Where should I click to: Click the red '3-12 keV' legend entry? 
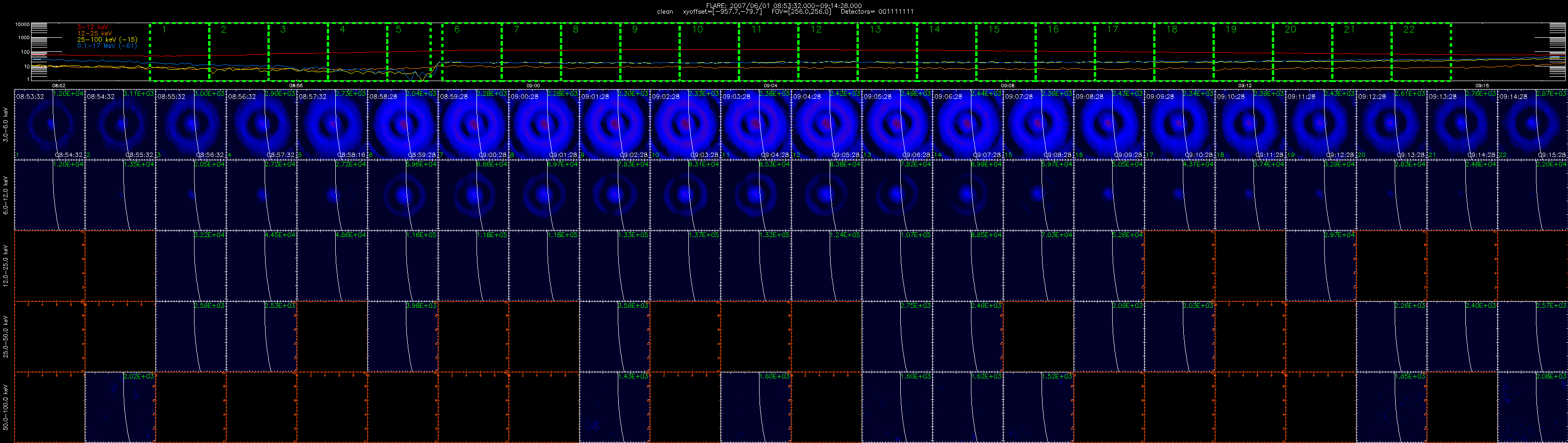point(92,27)
